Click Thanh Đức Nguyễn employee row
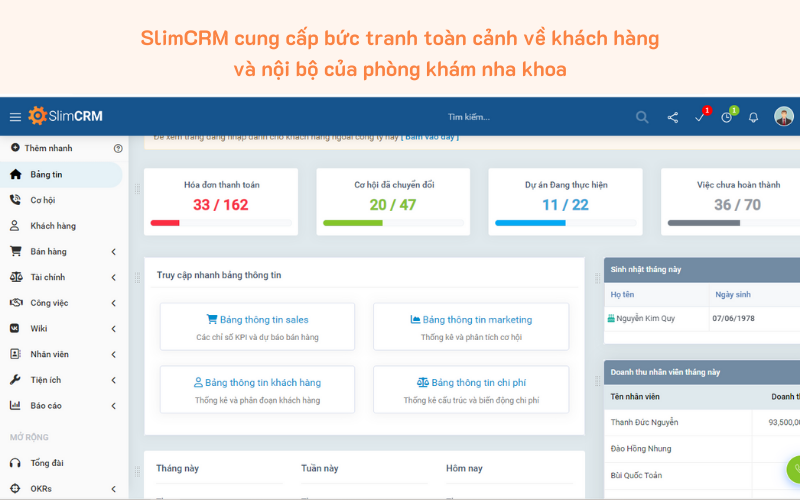This screenshot has width=800, height=500. click(702, 422)
